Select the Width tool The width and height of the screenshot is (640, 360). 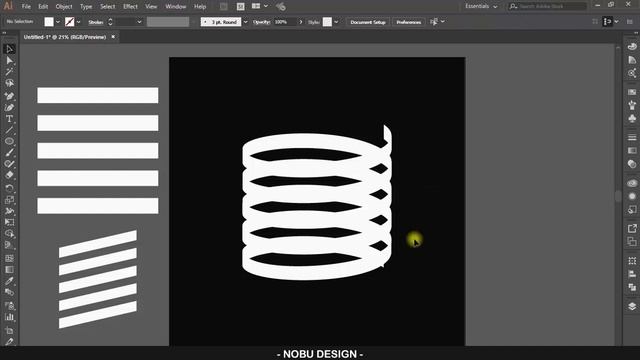pos(9,211)
